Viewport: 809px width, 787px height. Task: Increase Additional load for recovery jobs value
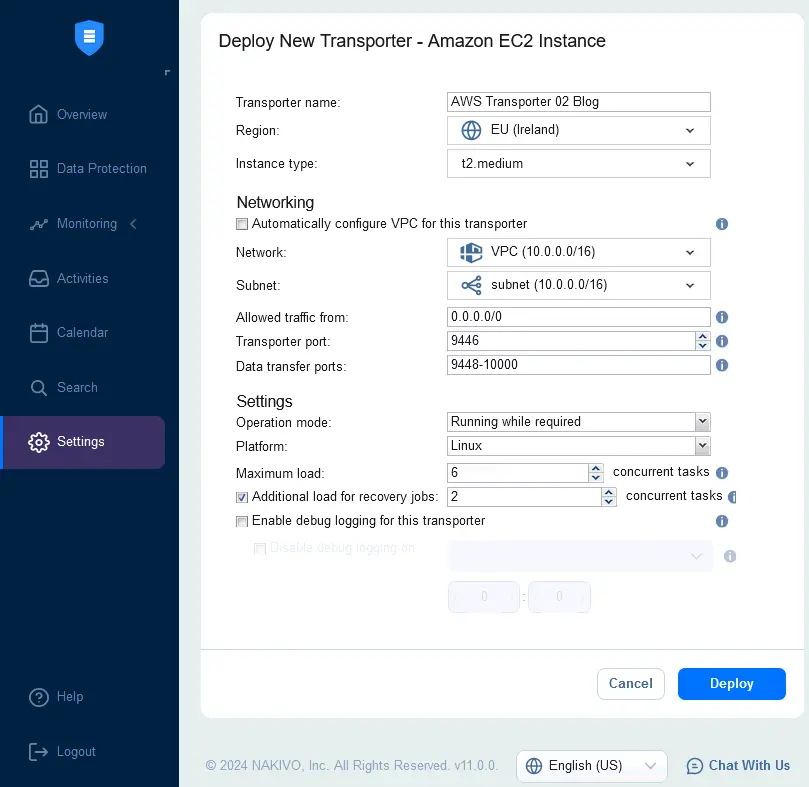point(609,492)
